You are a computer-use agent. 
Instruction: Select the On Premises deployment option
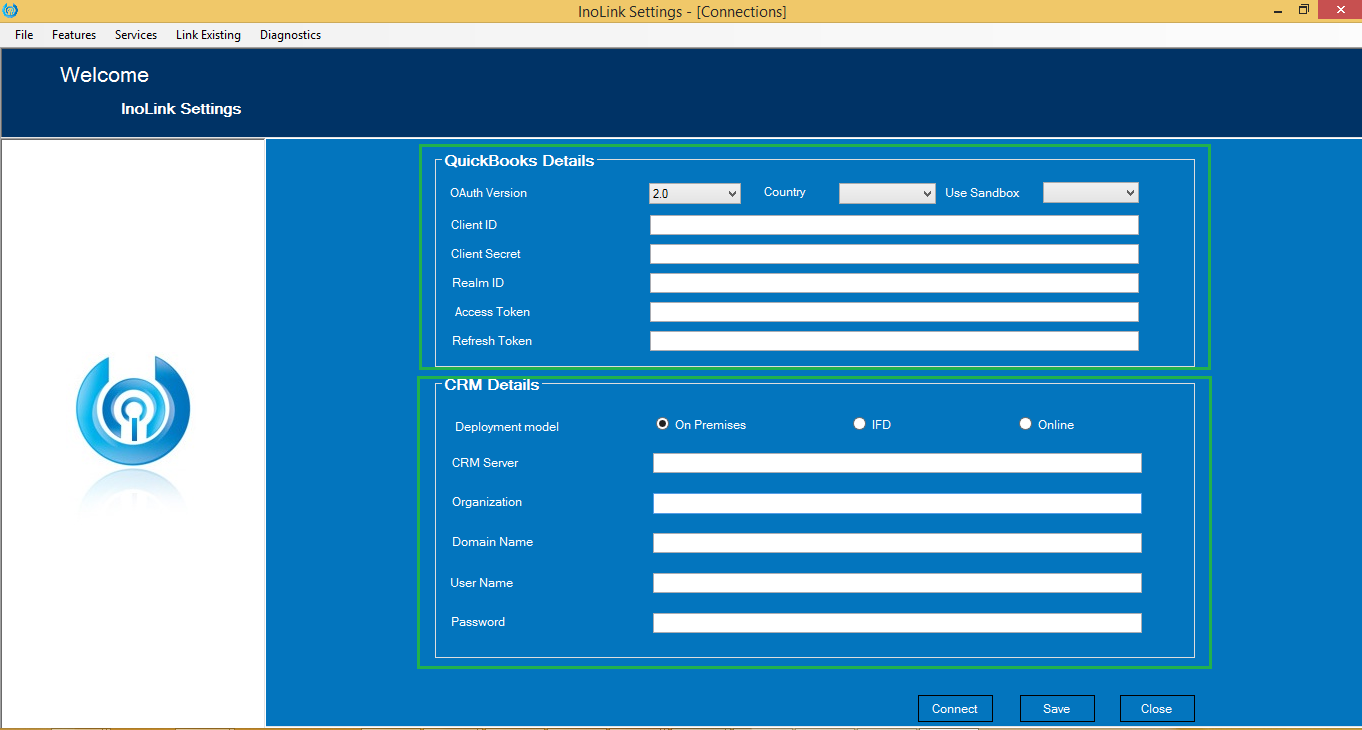tap(662, 424)
